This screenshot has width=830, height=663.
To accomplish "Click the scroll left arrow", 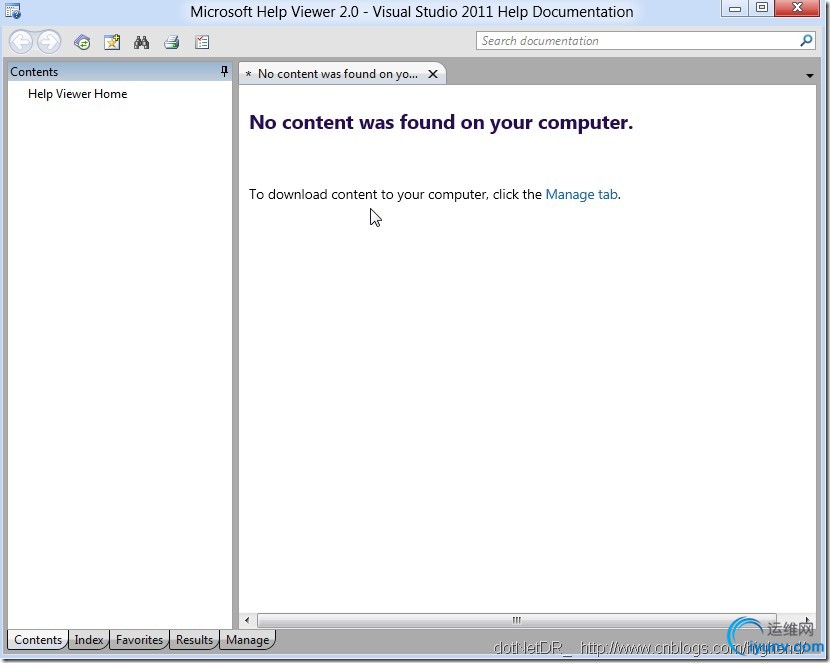I will (247, 620).
